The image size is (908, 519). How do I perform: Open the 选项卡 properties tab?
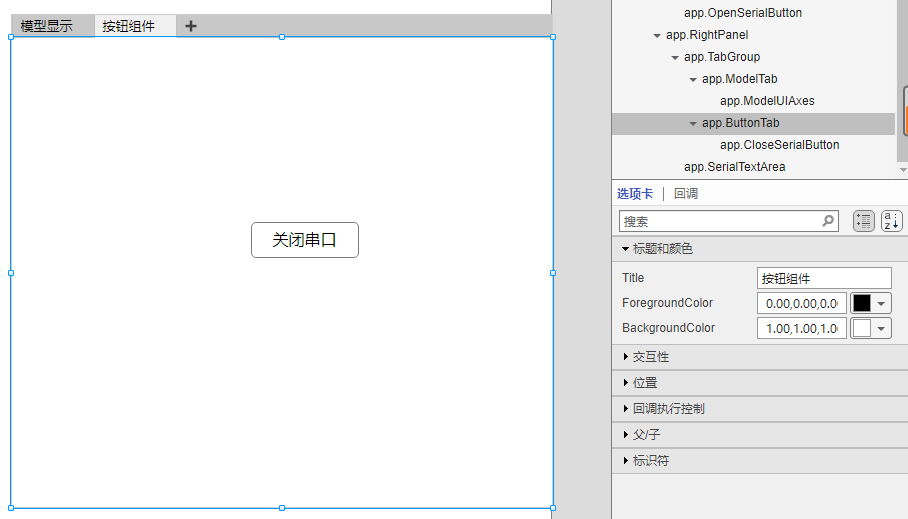[635, 193]
